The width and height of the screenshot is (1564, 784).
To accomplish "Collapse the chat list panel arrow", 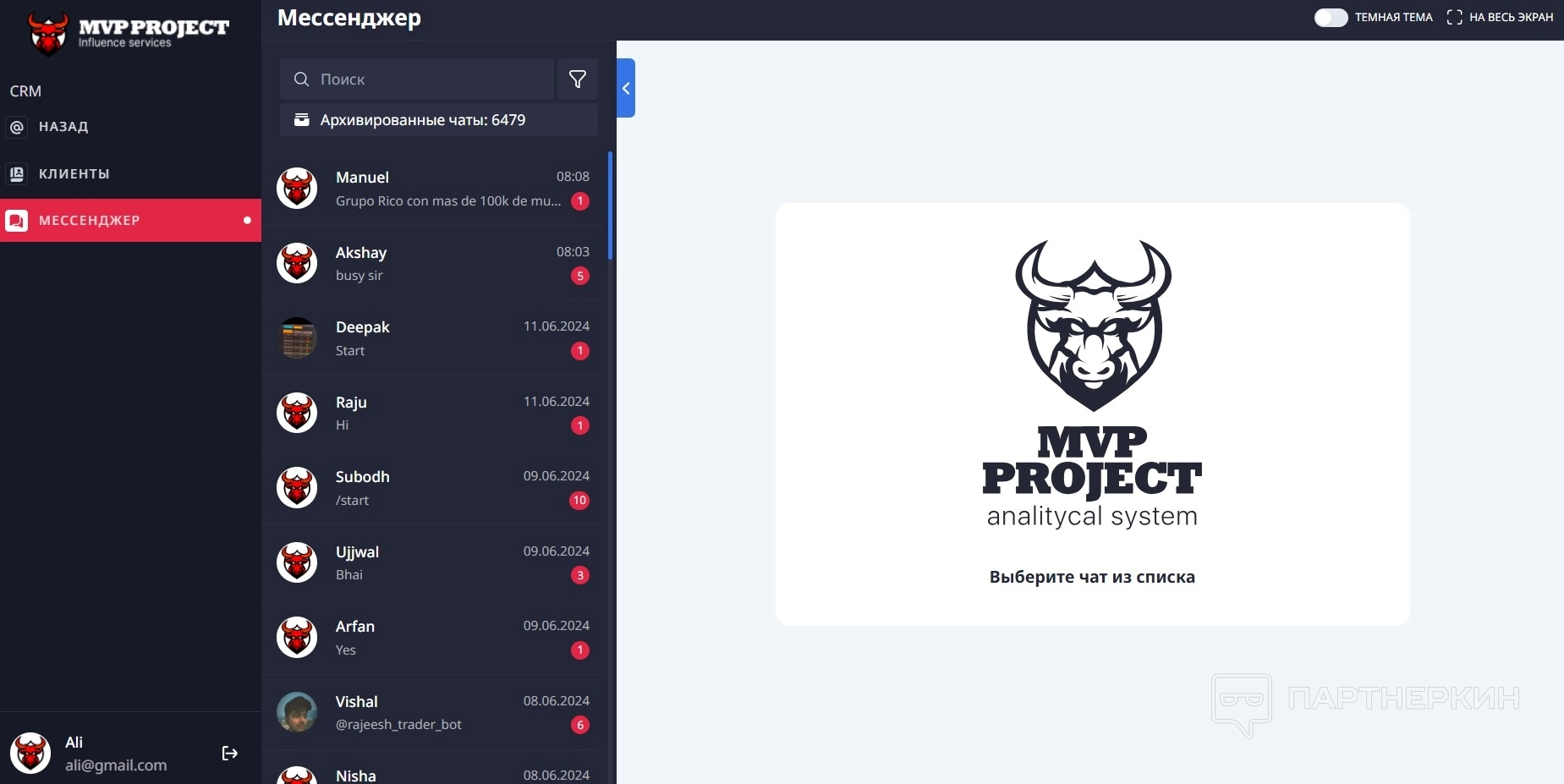I will 626,88.
